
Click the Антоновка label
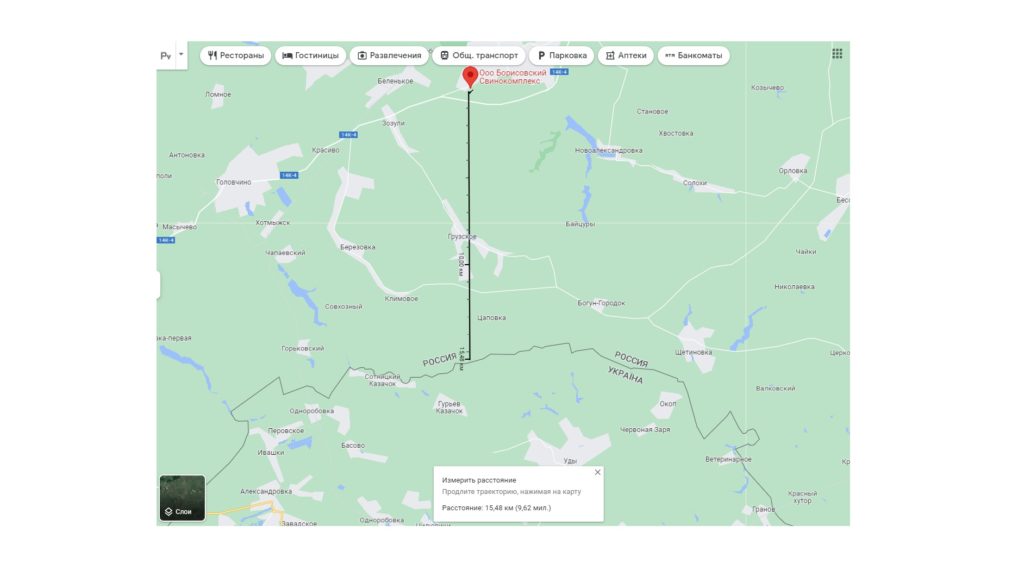(x=187, y=155)
